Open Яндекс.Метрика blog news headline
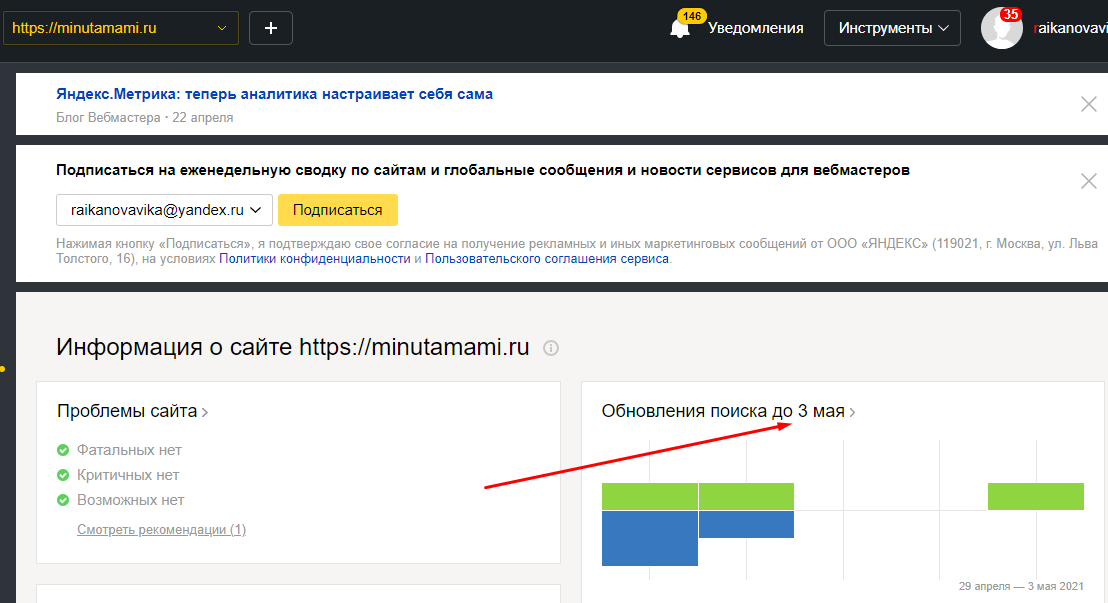1108x603 pixels. (x=275, y=94)
